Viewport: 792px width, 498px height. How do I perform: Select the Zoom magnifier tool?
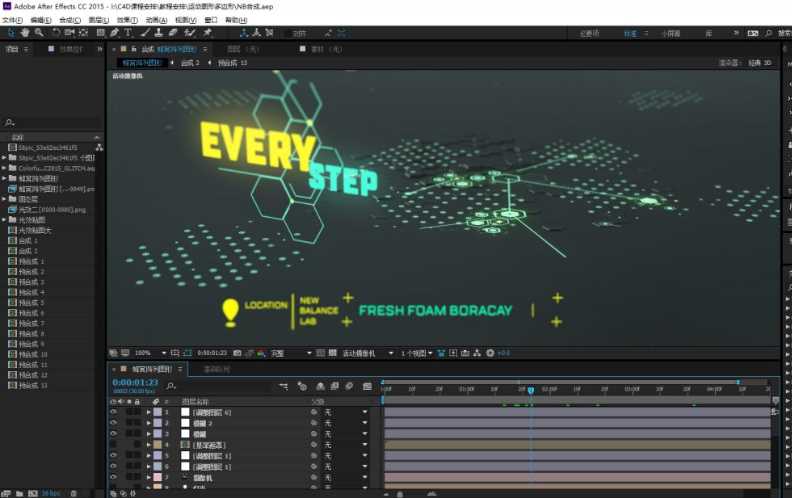point(39,33)
